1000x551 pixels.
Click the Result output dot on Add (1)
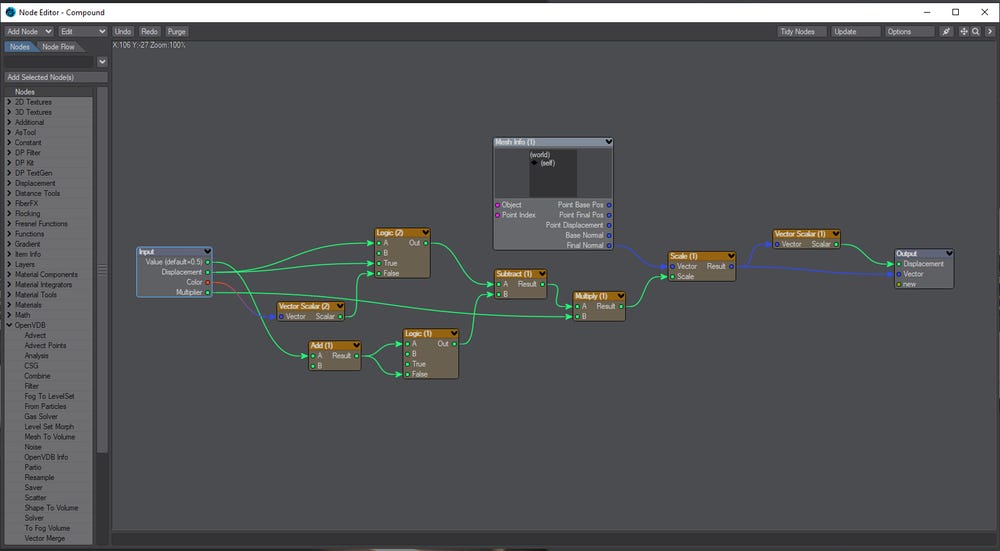357,356
